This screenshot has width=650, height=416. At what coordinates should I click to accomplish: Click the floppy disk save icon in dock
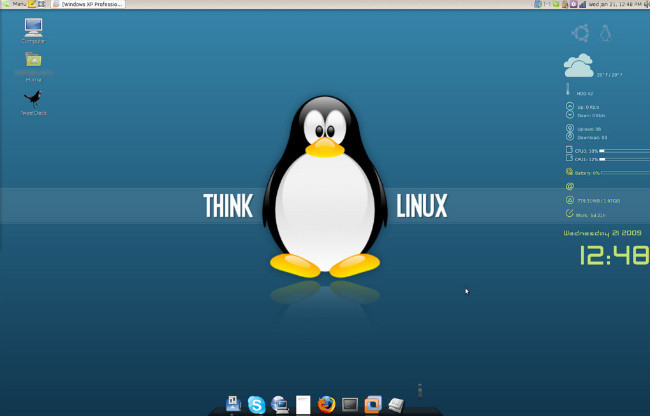[233, 404]
